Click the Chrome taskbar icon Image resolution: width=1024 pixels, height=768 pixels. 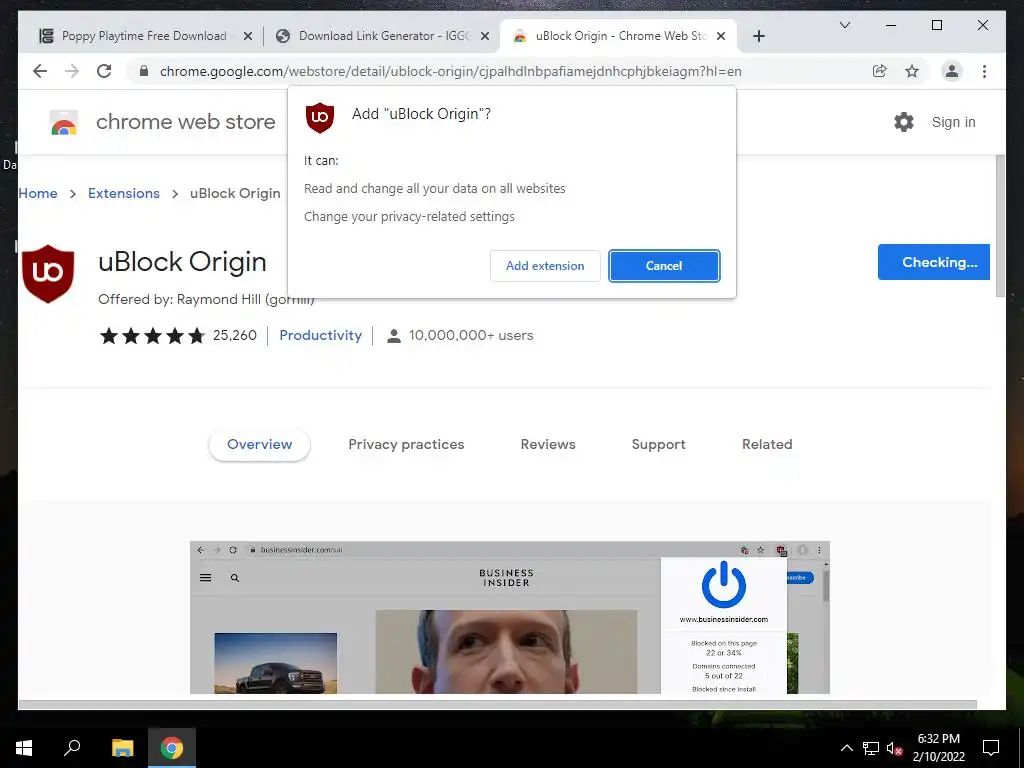pos(172,748)
